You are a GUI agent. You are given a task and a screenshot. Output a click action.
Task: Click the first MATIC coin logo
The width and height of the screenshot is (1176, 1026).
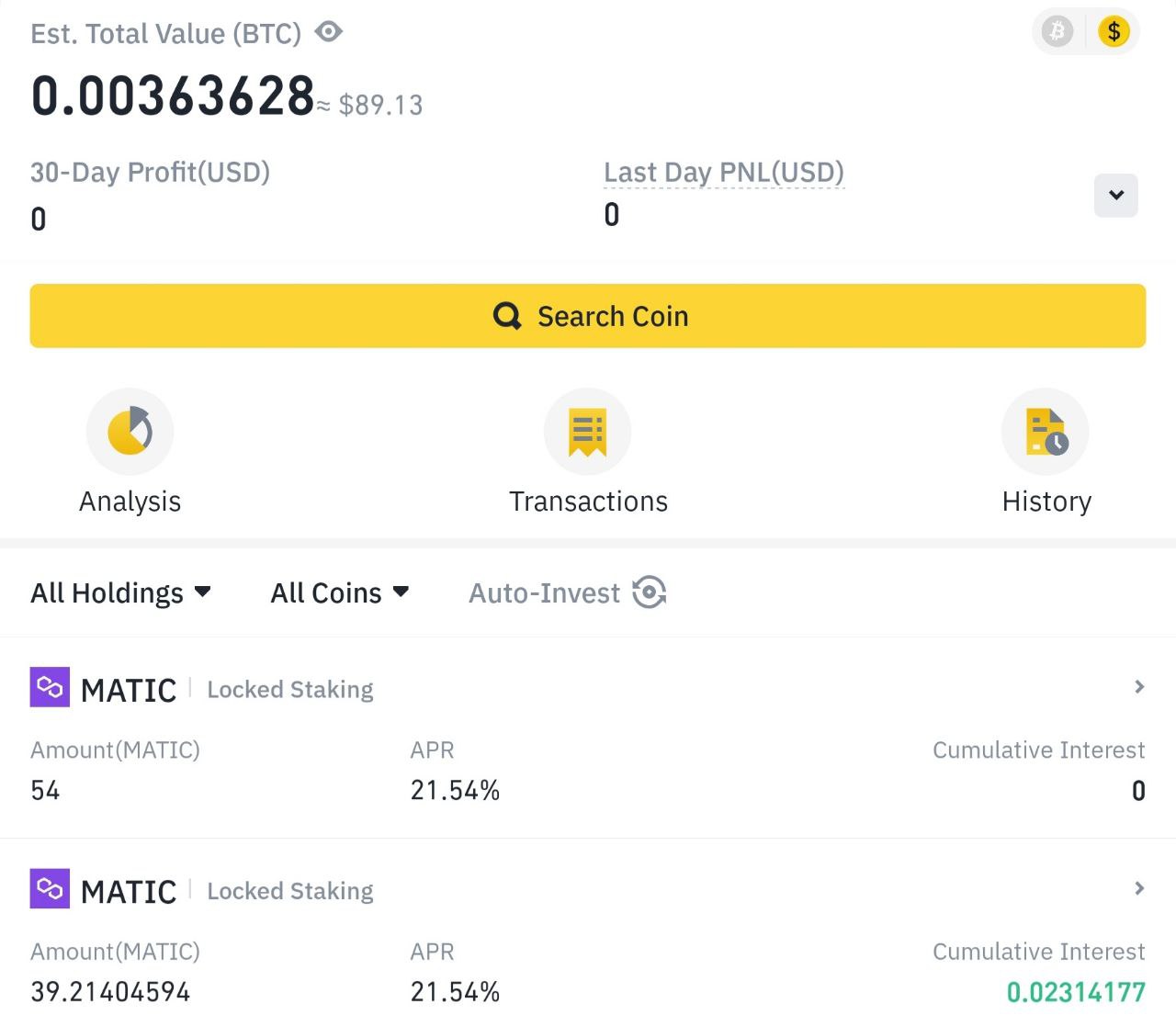tap(50, 687)
